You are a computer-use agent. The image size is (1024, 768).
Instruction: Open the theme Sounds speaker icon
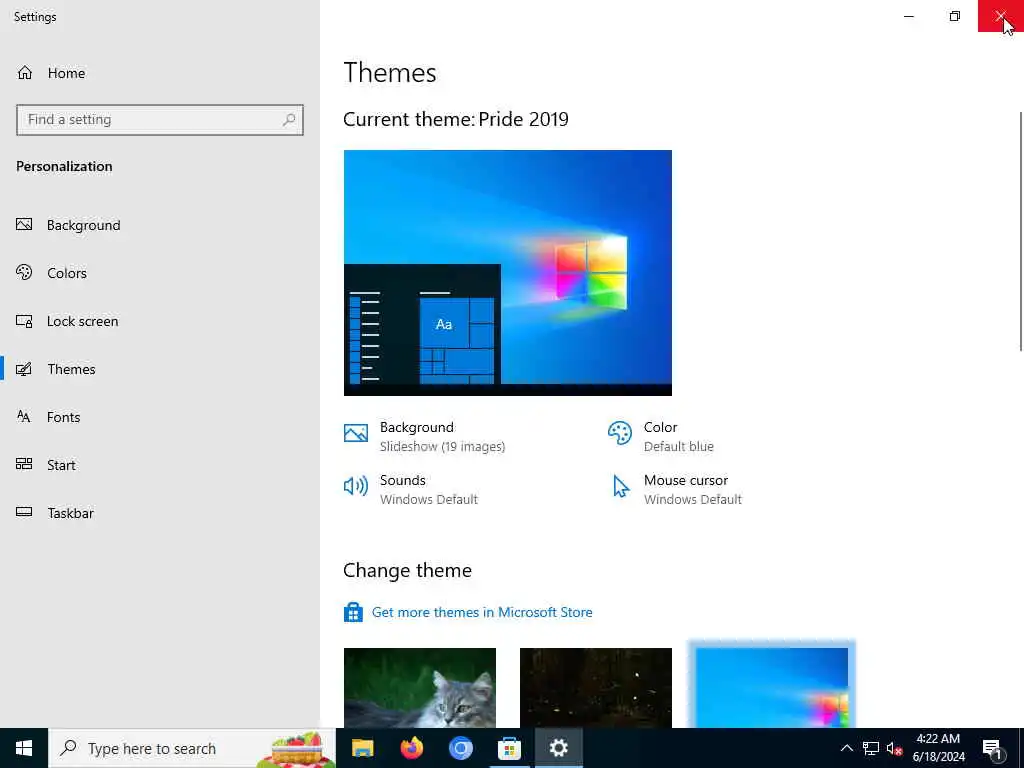click(x=356, y=486)
